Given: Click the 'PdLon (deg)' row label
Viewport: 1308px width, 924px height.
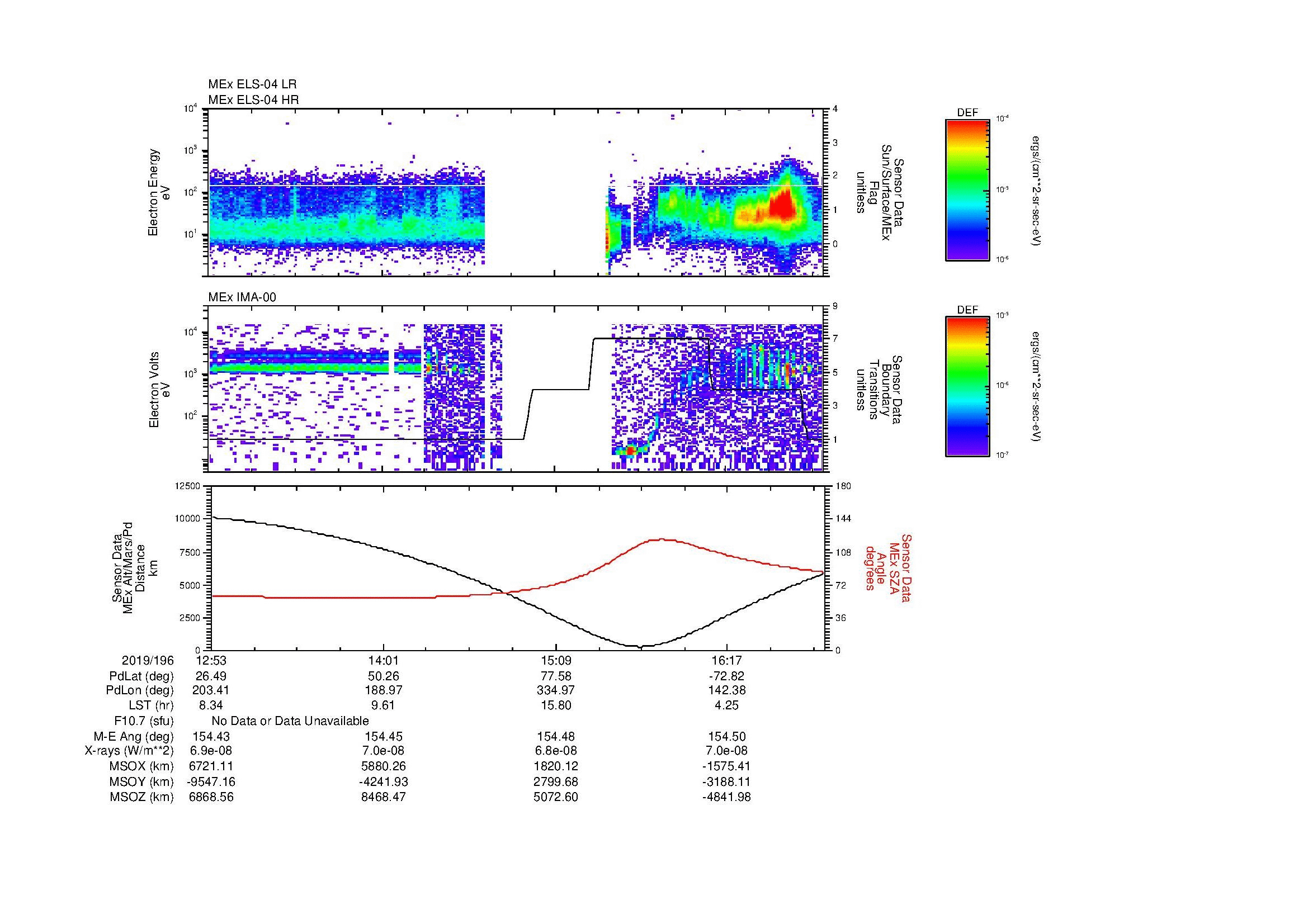Looking at the screenshot, I should (140, 690).
